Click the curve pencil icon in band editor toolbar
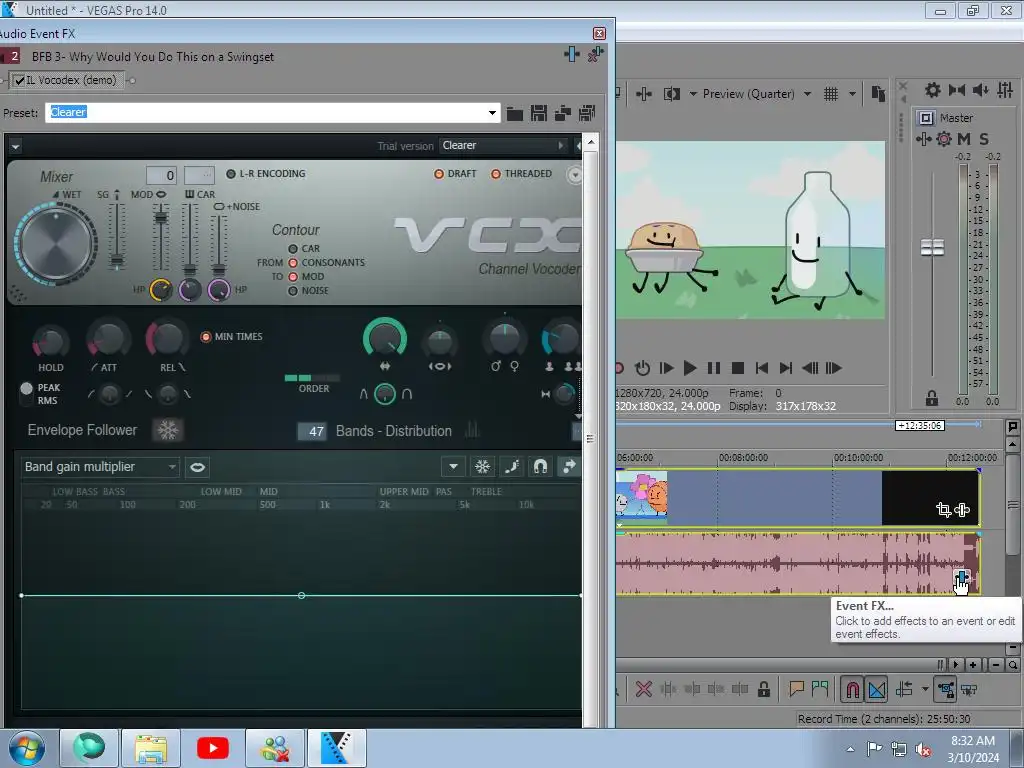Screen dimensions: 1024x768 (x=511, y=466)
